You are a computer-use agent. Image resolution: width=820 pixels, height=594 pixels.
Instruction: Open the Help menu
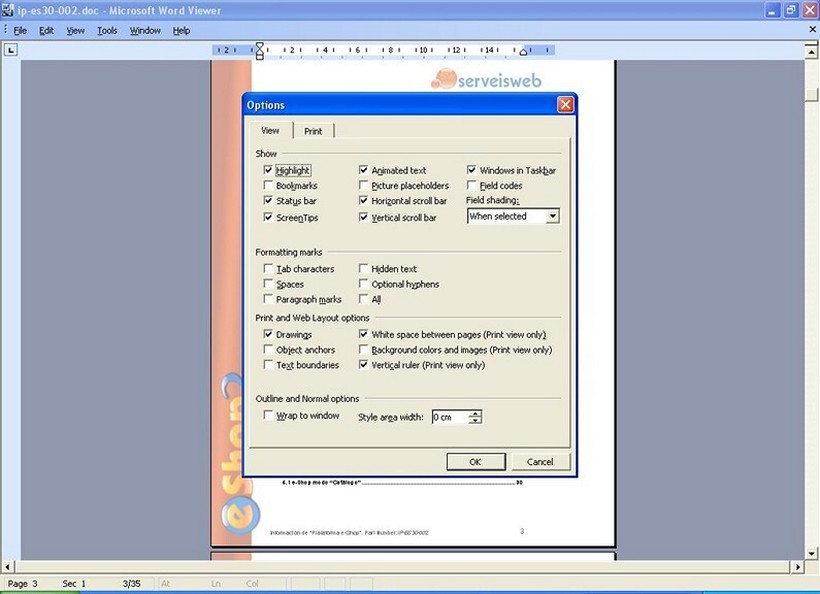tap(181, 30)
